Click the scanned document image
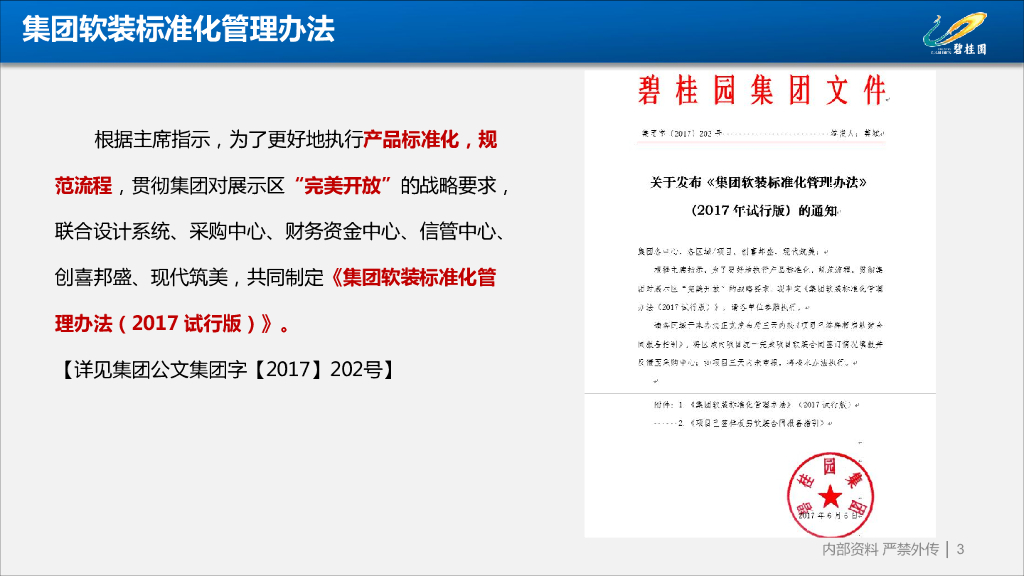 (760, 304)
